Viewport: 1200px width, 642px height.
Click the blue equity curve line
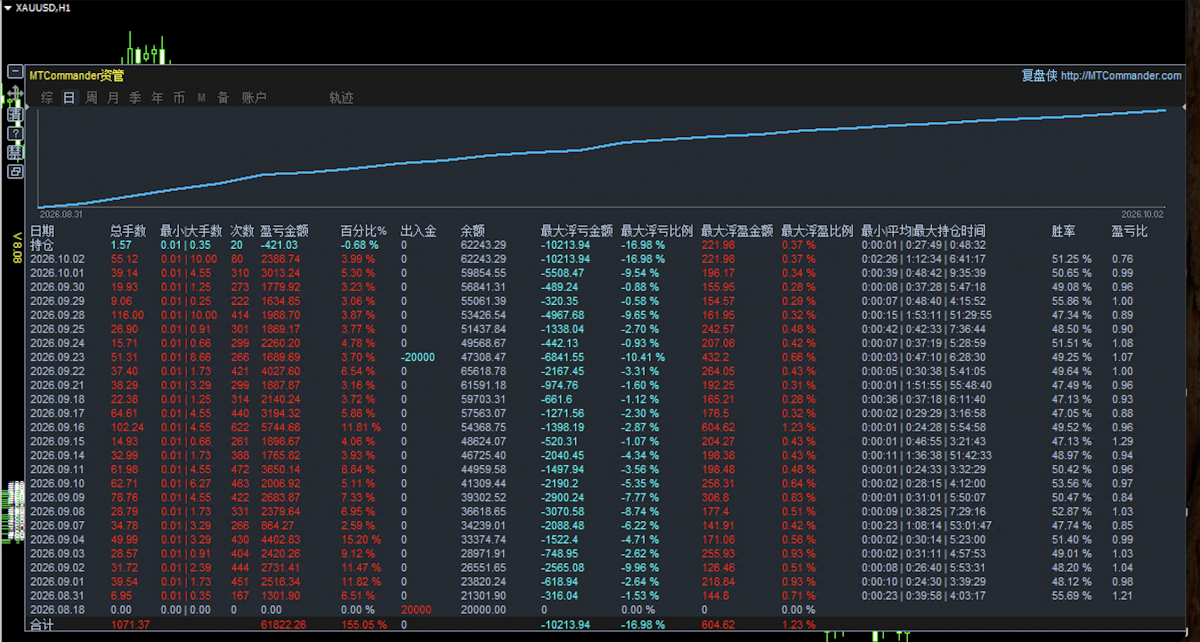tap(600, 148)
